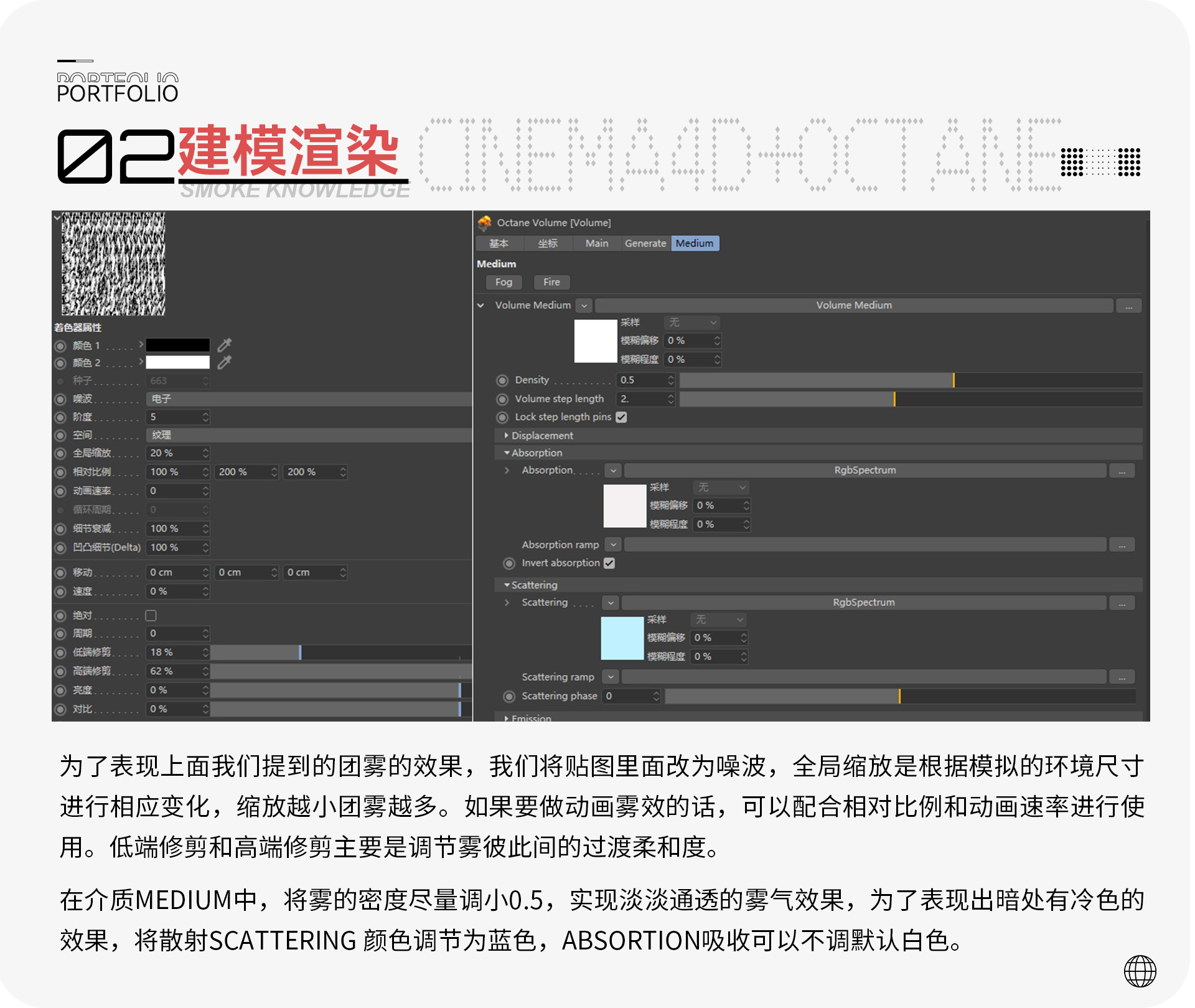Click the animation dot next to 全局缩放
This screenshot has height=1008, width=1195.
coord(60,453)
